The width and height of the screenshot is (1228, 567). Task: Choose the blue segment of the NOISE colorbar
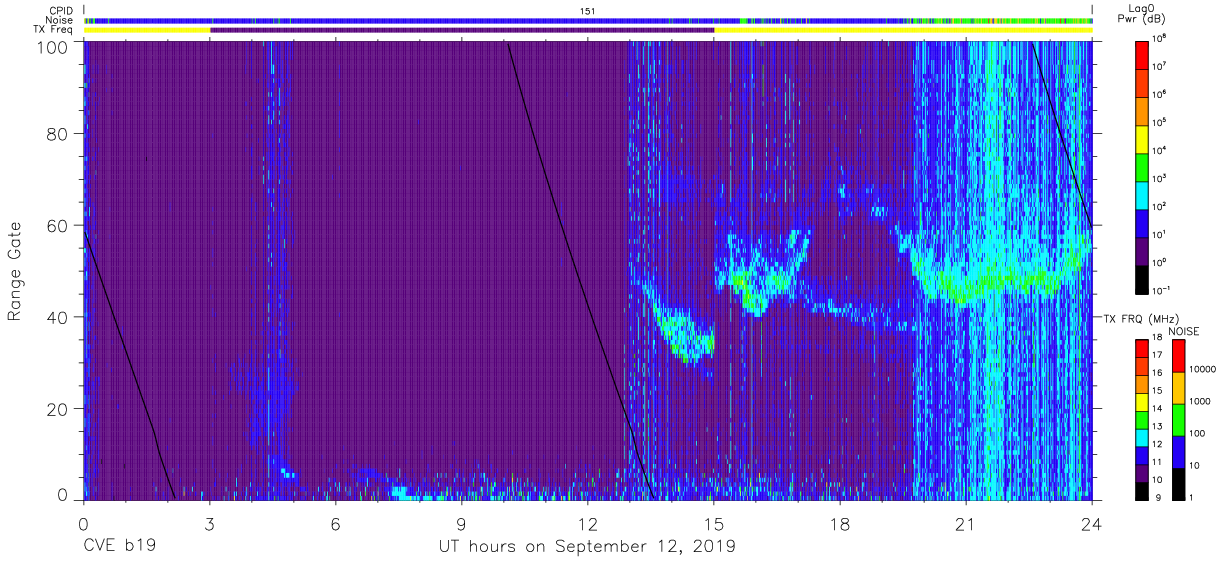tap(1179, 451)
